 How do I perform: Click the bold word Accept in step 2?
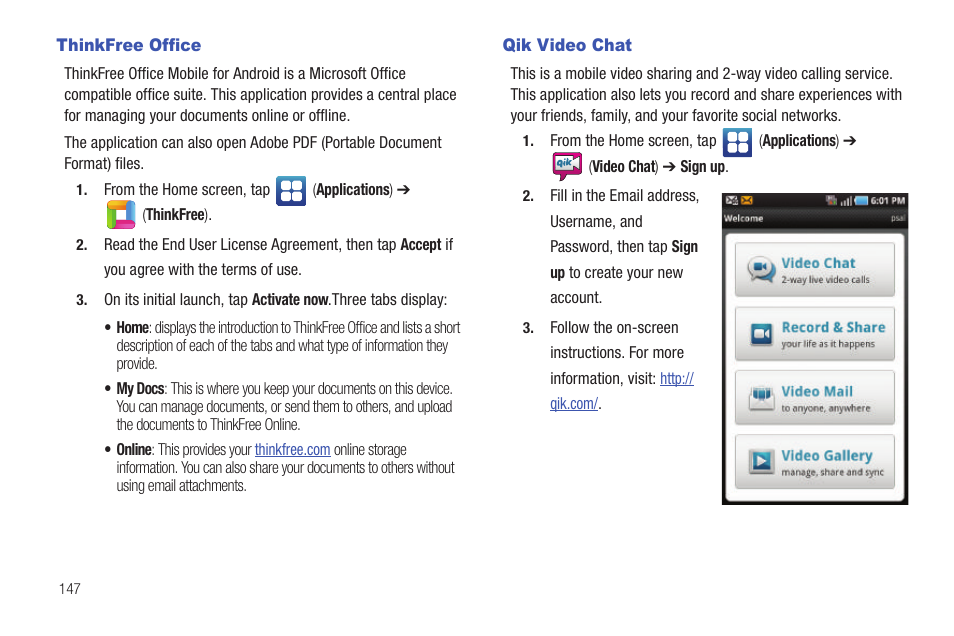[x=420, y=245]
